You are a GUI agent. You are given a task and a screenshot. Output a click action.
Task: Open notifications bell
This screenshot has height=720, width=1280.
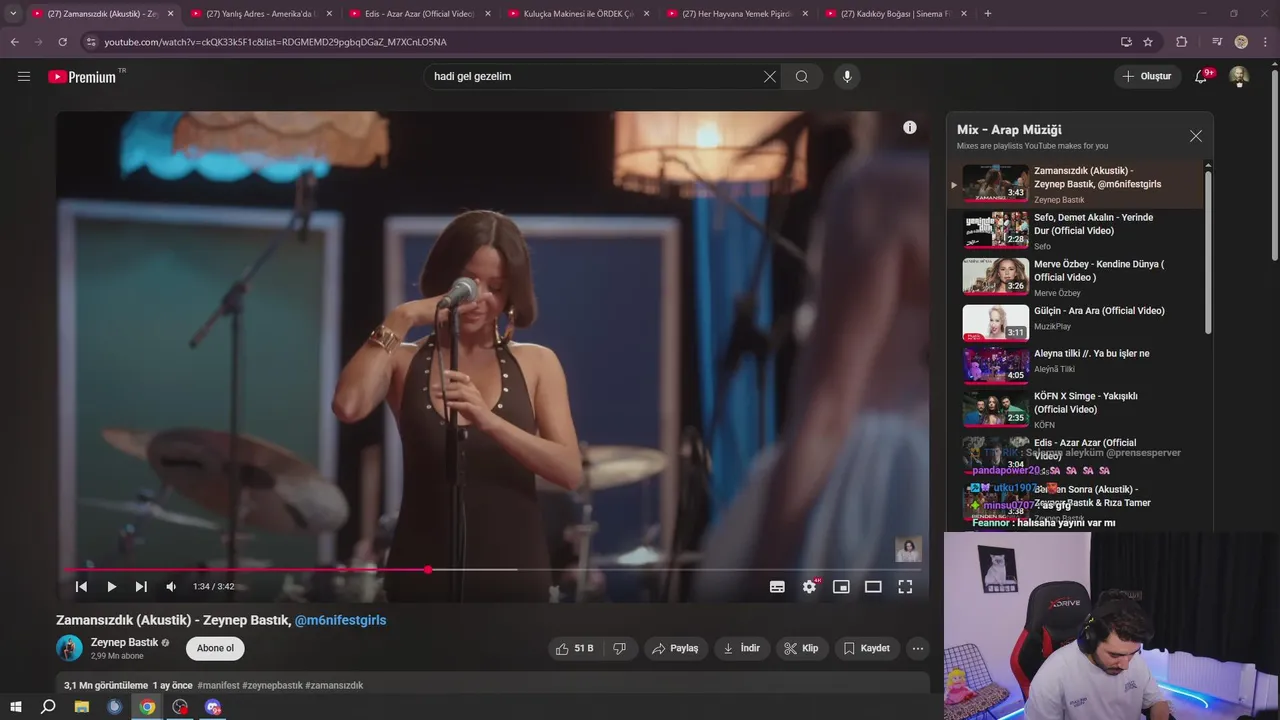point(1202,77)
